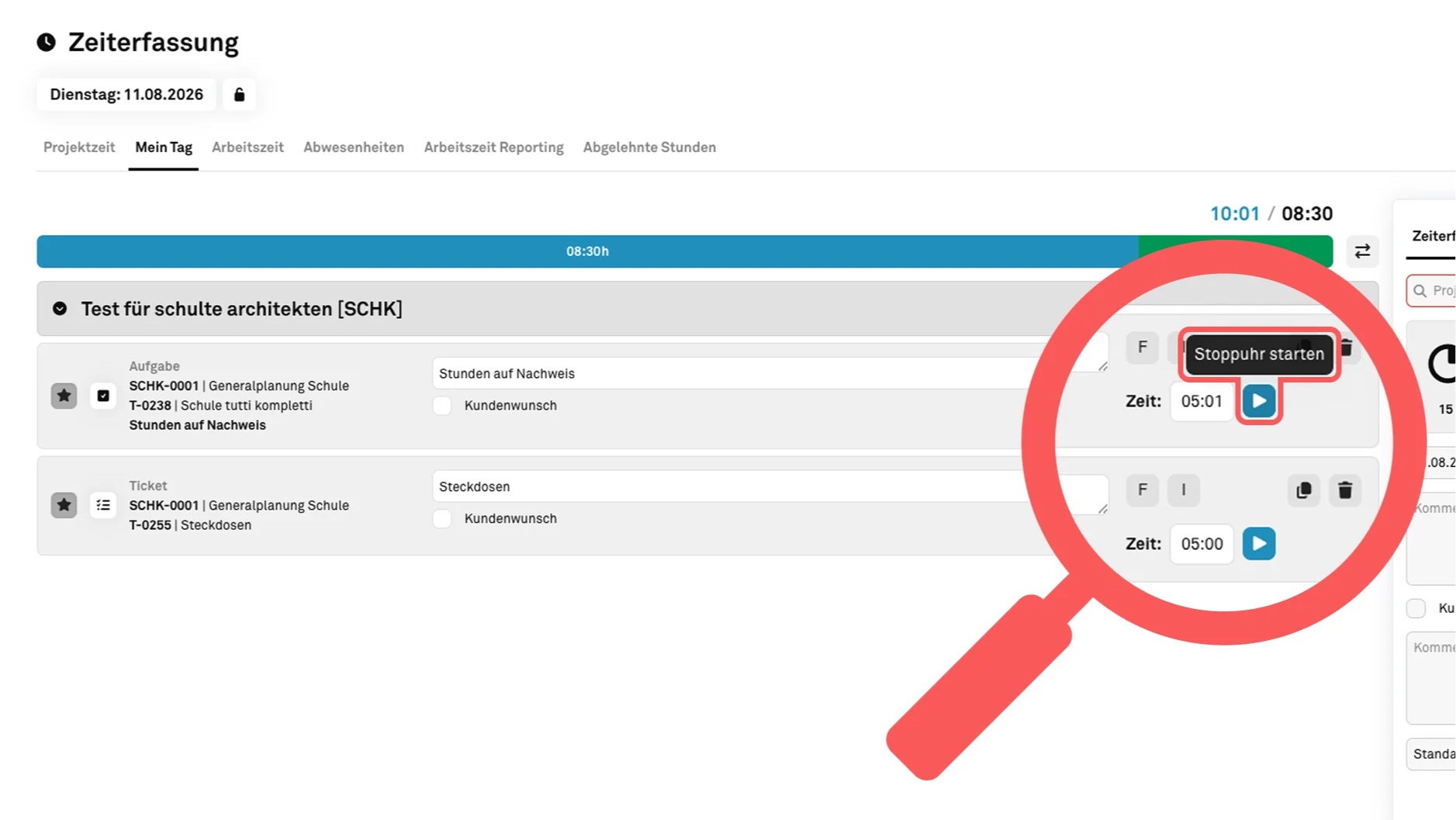Enable Kundenwunsch for Steckdosen entry

click(442, 519)
